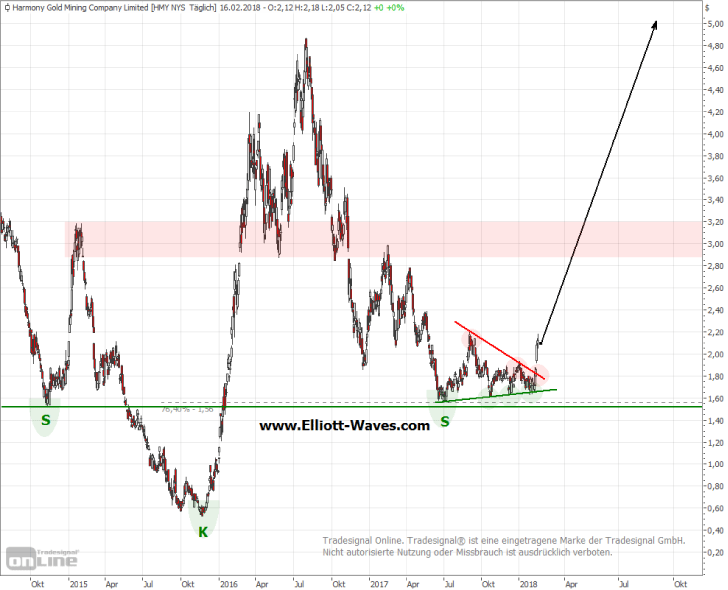Open the www.Elliott-Waves.com link
Screen dimensions: 728x590
pos(344,425)
